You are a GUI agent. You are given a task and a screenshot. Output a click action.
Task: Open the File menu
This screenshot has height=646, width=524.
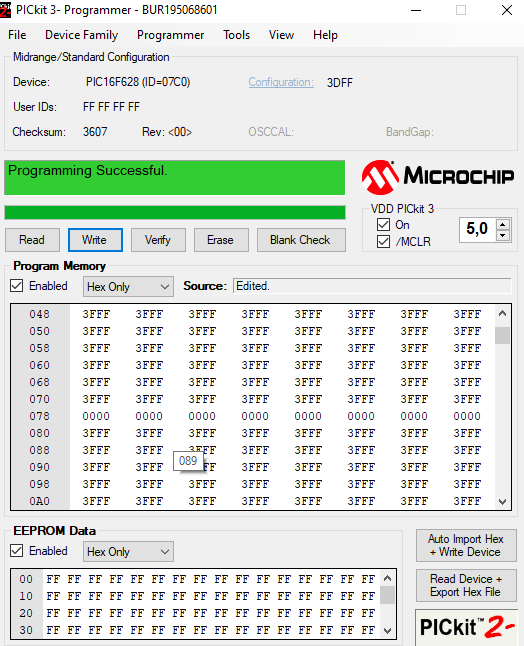17,35
